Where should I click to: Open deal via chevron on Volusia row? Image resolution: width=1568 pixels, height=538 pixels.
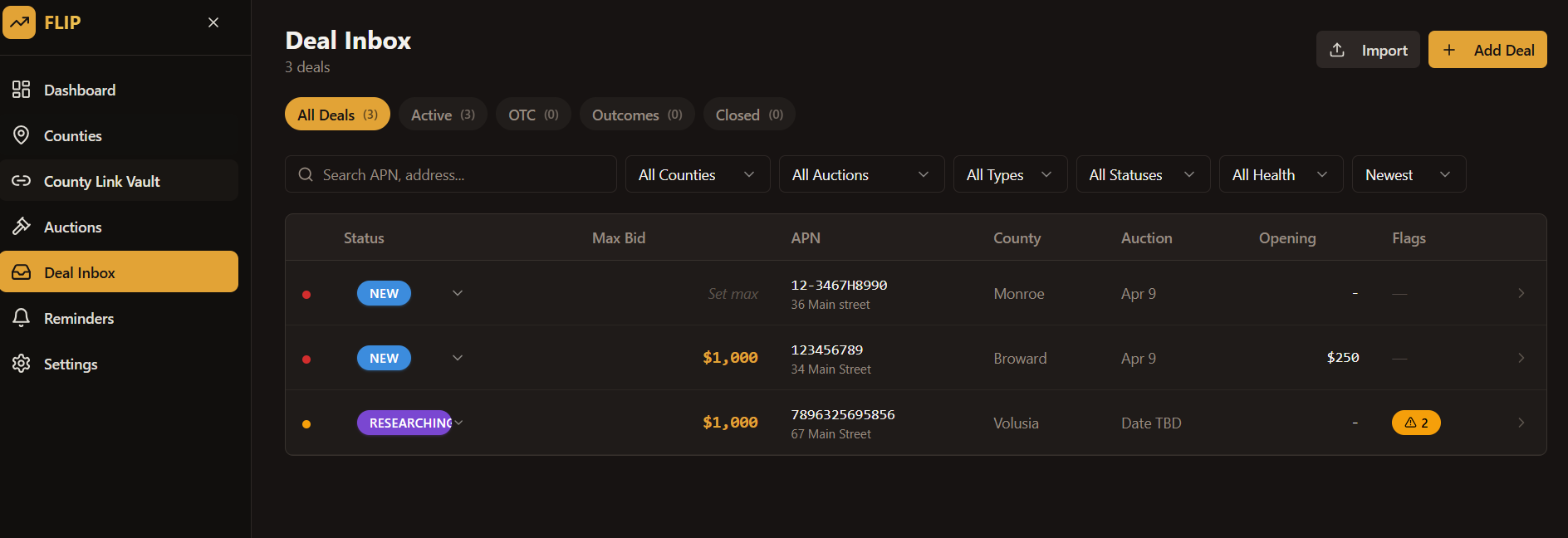1521,423
